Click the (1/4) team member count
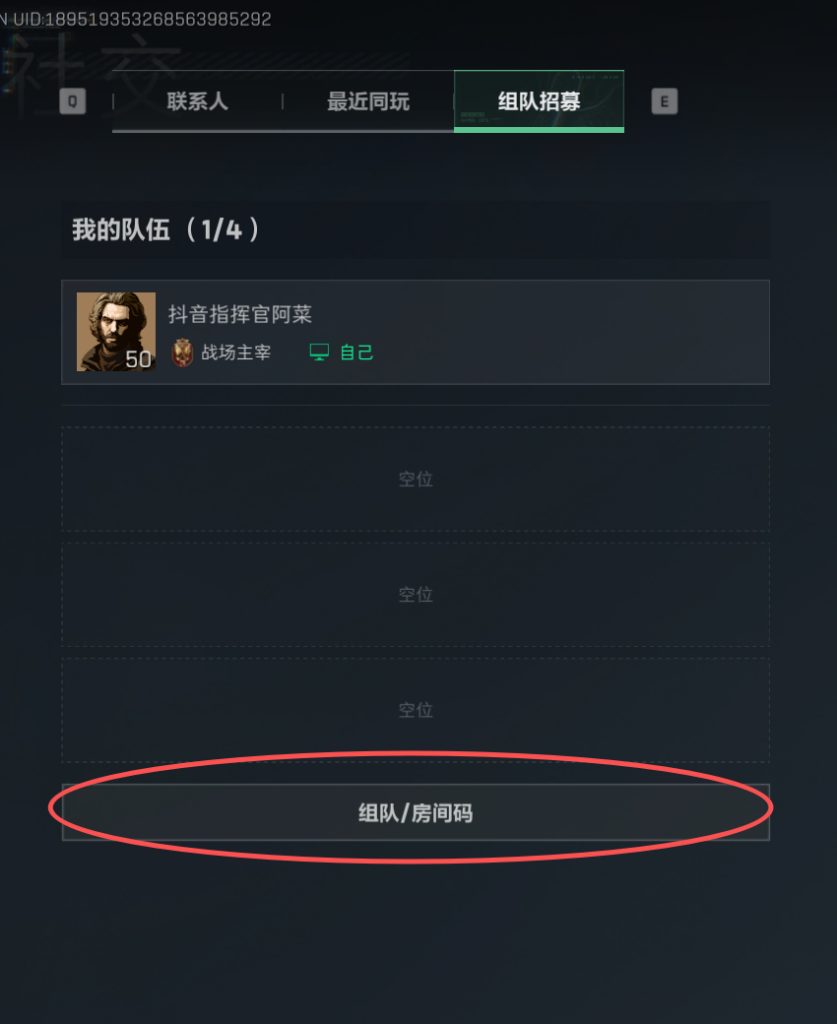Viewport: 837px width, 1024px height. (x=222, y=230)
